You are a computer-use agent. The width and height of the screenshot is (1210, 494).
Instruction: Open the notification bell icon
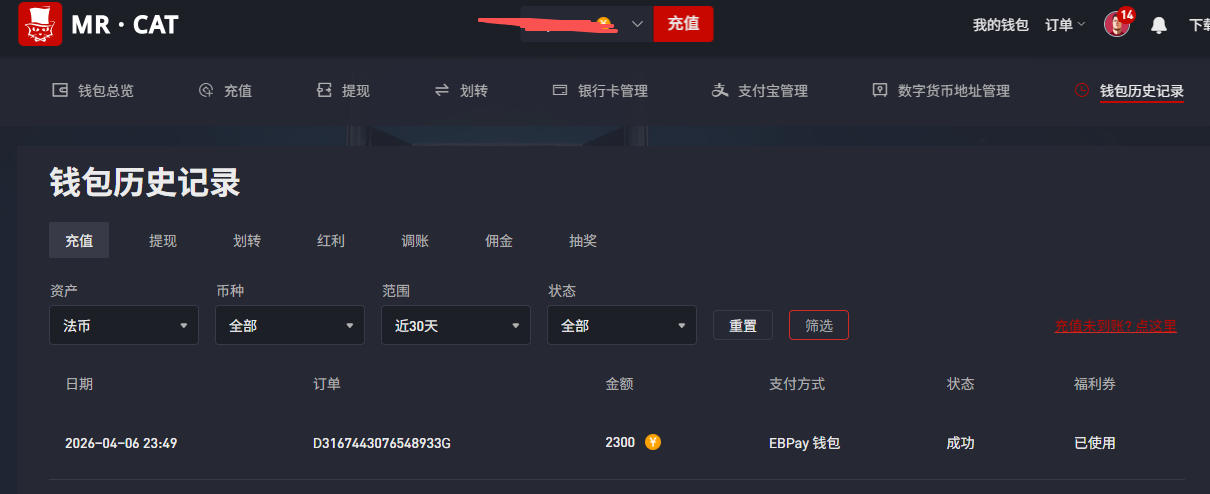coord(1159,25)
